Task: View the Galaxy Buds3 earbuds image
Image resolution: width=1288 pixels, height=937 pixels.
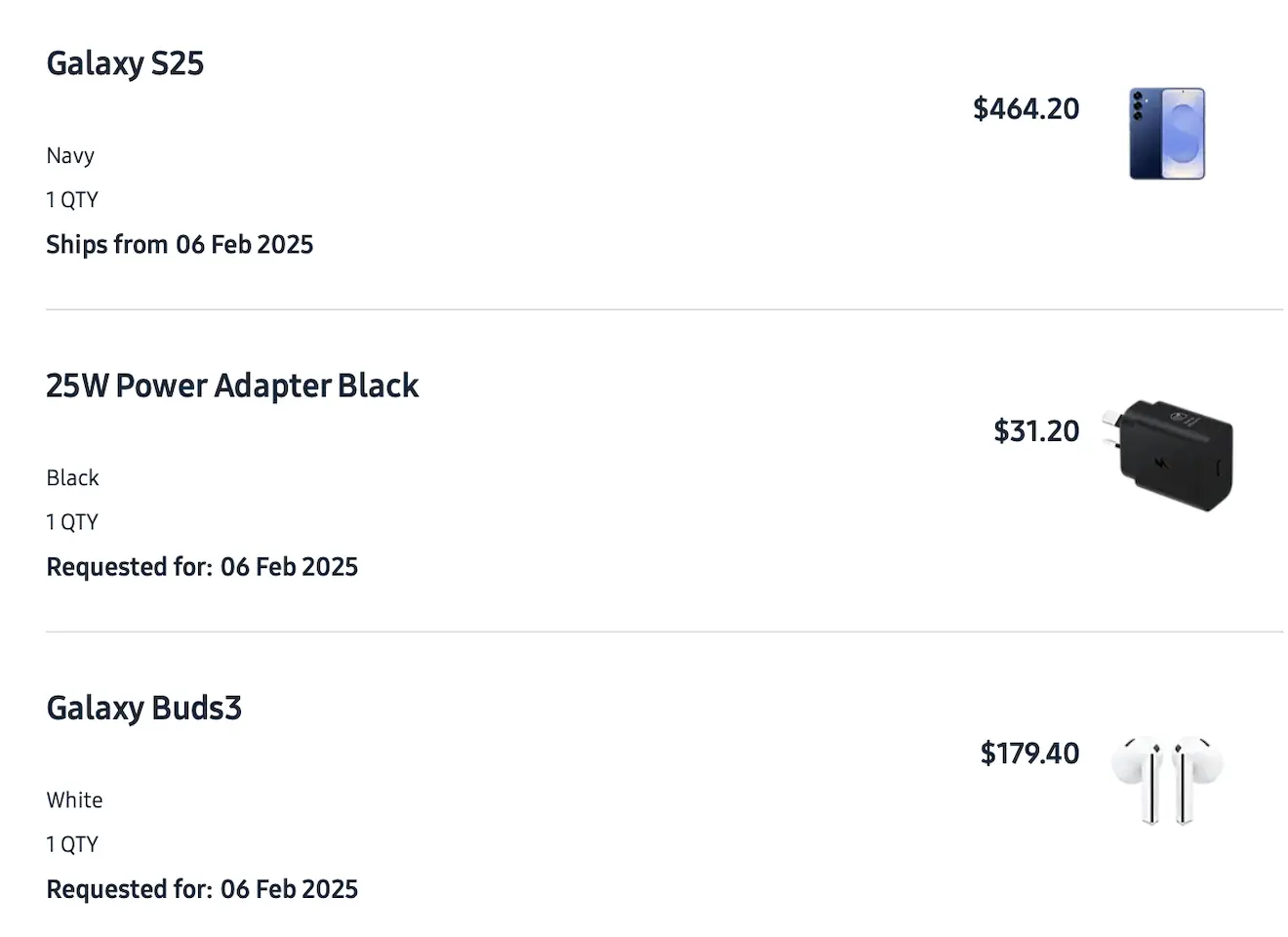Action: [x=1167, y=778]
